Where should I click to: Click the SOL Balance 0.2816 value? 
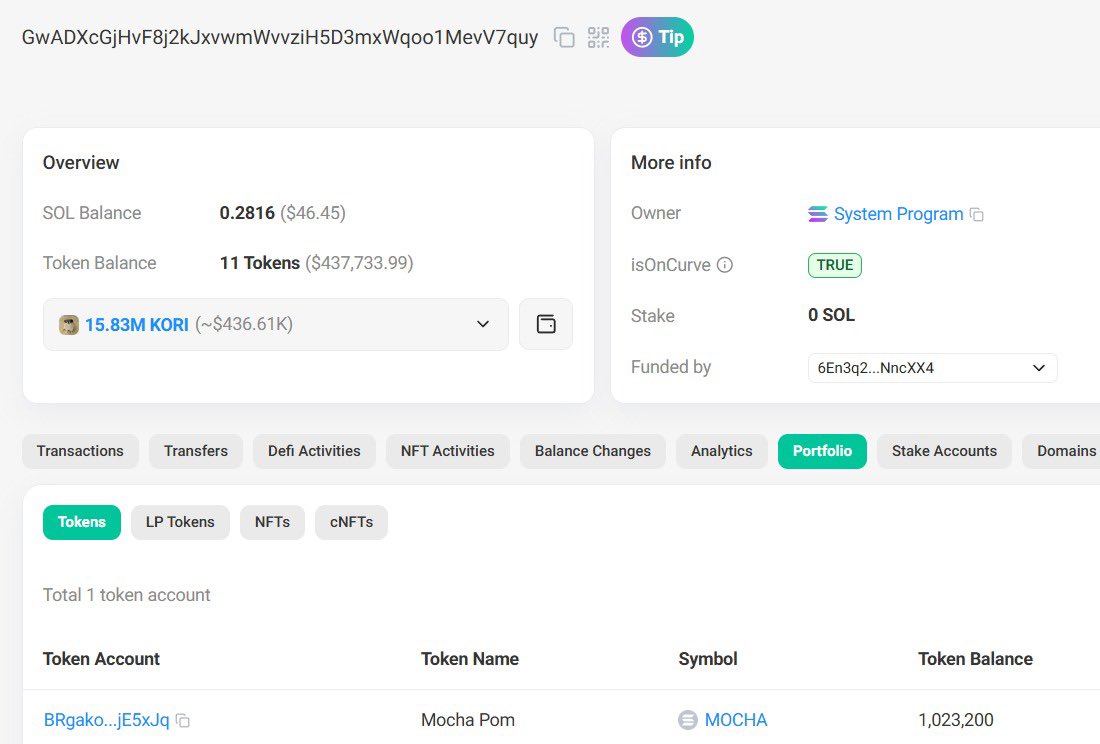(x=247, y=213)
